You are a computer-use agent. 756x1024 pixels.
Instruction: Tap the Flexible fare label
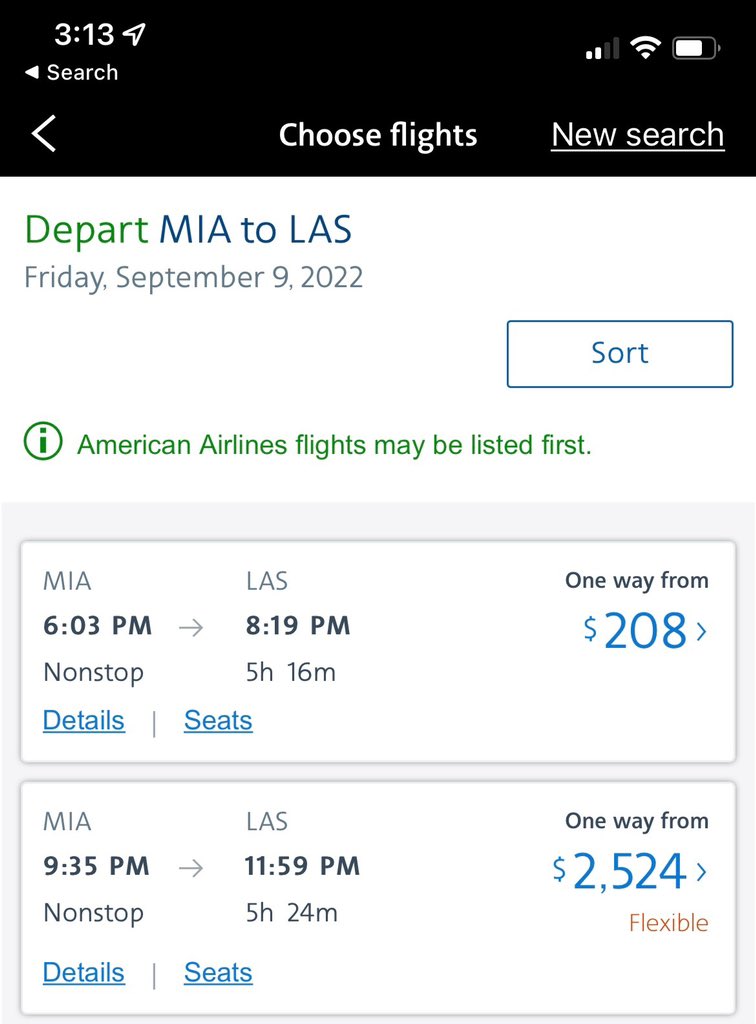(668, 923)
